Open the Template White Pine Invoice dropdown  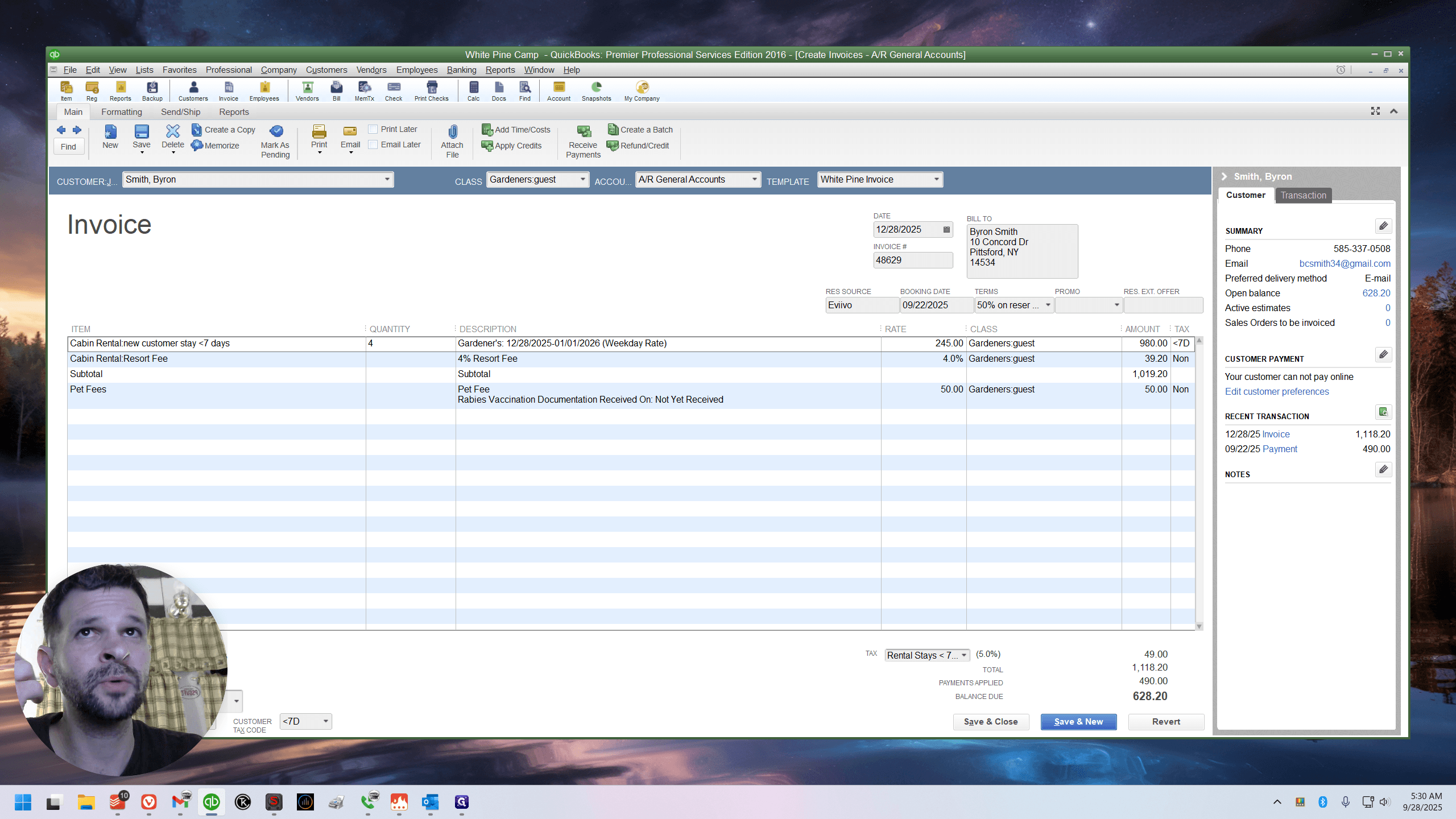point(936,180)
